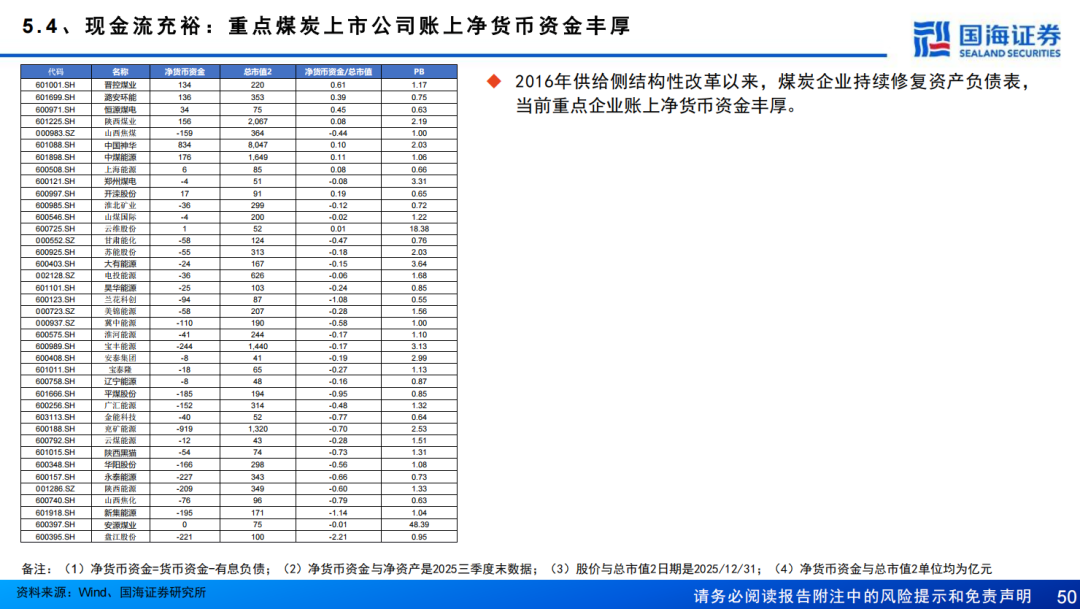The height and width of the screenshot is (609, 1080).
Task: Select the 中国神华 name cell
Action: coord(120,144)
